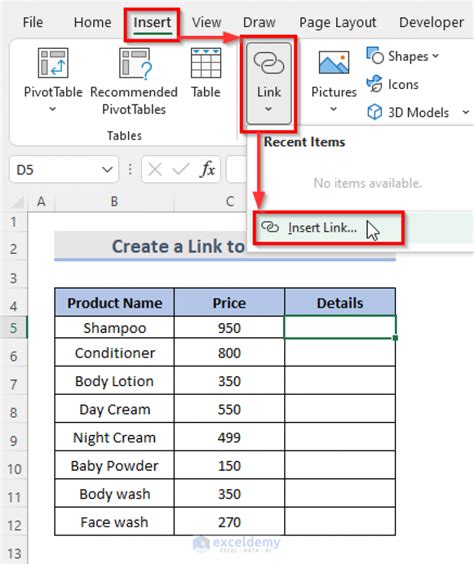Open the Name Box dropdown arrow
The width and height of the screenshot is (474, 564).
point(107,169)
